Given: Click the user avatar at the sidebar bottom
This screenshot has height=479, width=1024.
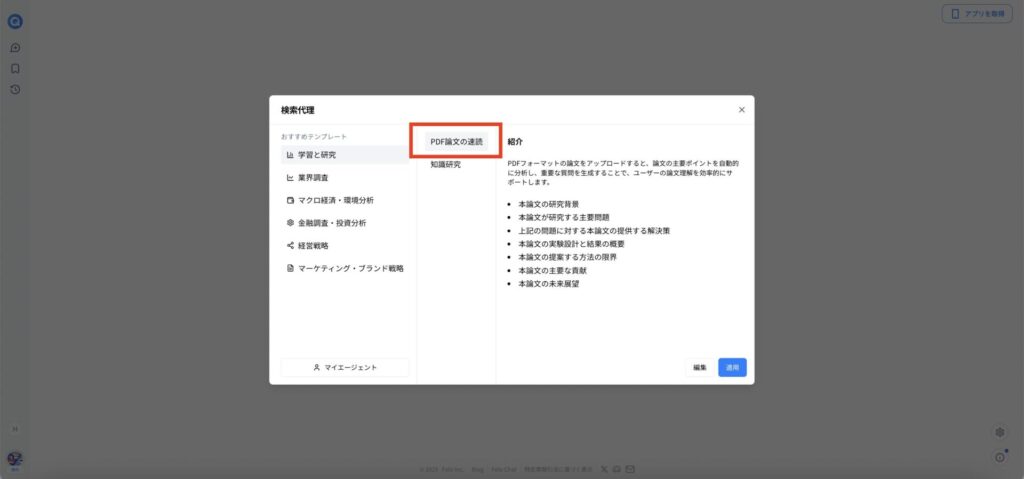Looking at the screenshot, I should point(15,459).
